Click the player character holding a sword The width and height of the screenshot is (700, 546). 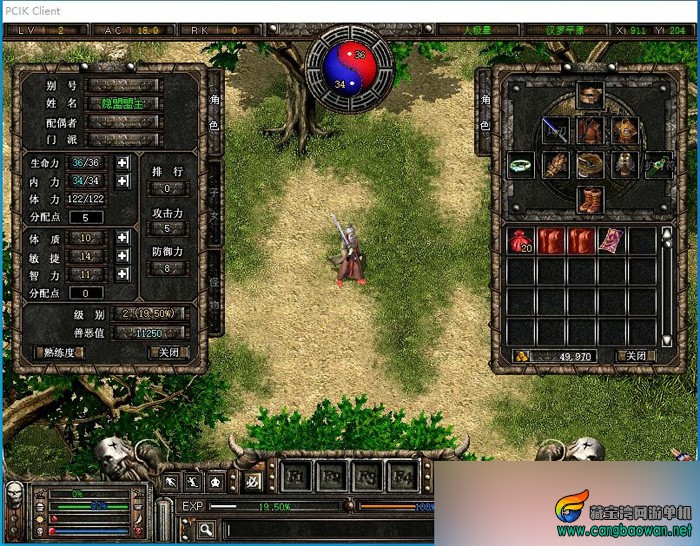tap(348, 250)
